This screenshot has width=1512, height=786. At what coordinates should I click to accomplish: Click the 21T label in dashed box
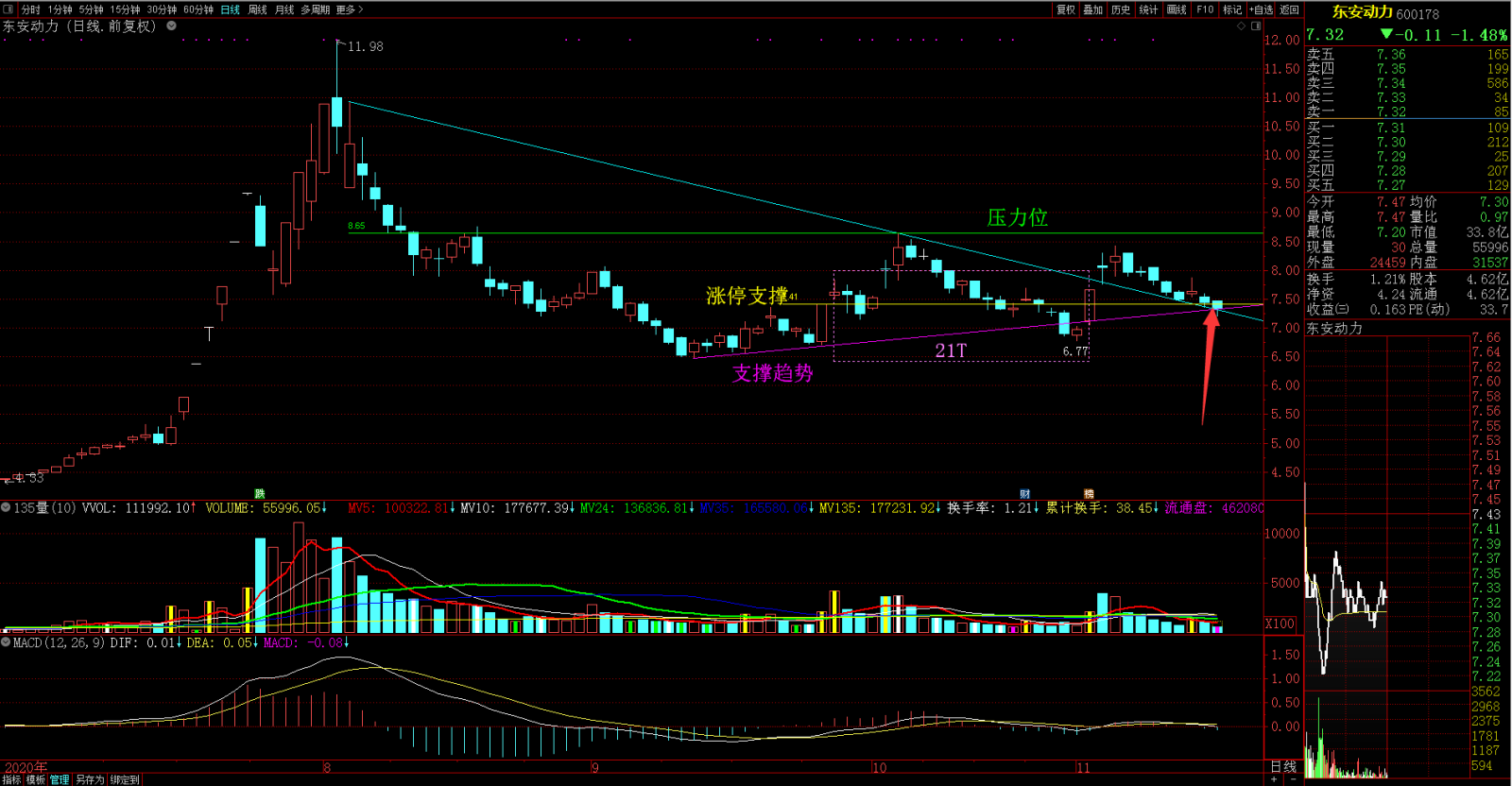click(x=951, y=350)
